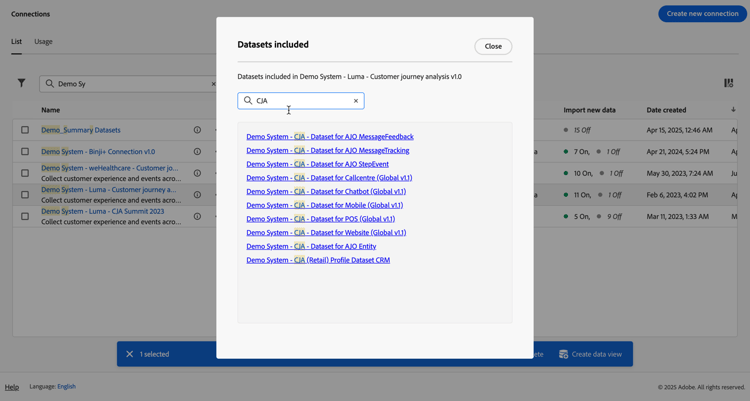Click date May 30, 2023, 7:24 AM
This screenshot has height=401, width=750.
[x=680, y=173]
